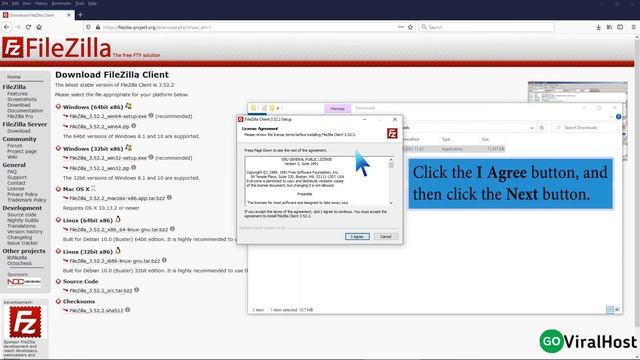Expand the Explorer address bar history dropdown
Viewport: 640px width, 360px height.
pos(531,128)
